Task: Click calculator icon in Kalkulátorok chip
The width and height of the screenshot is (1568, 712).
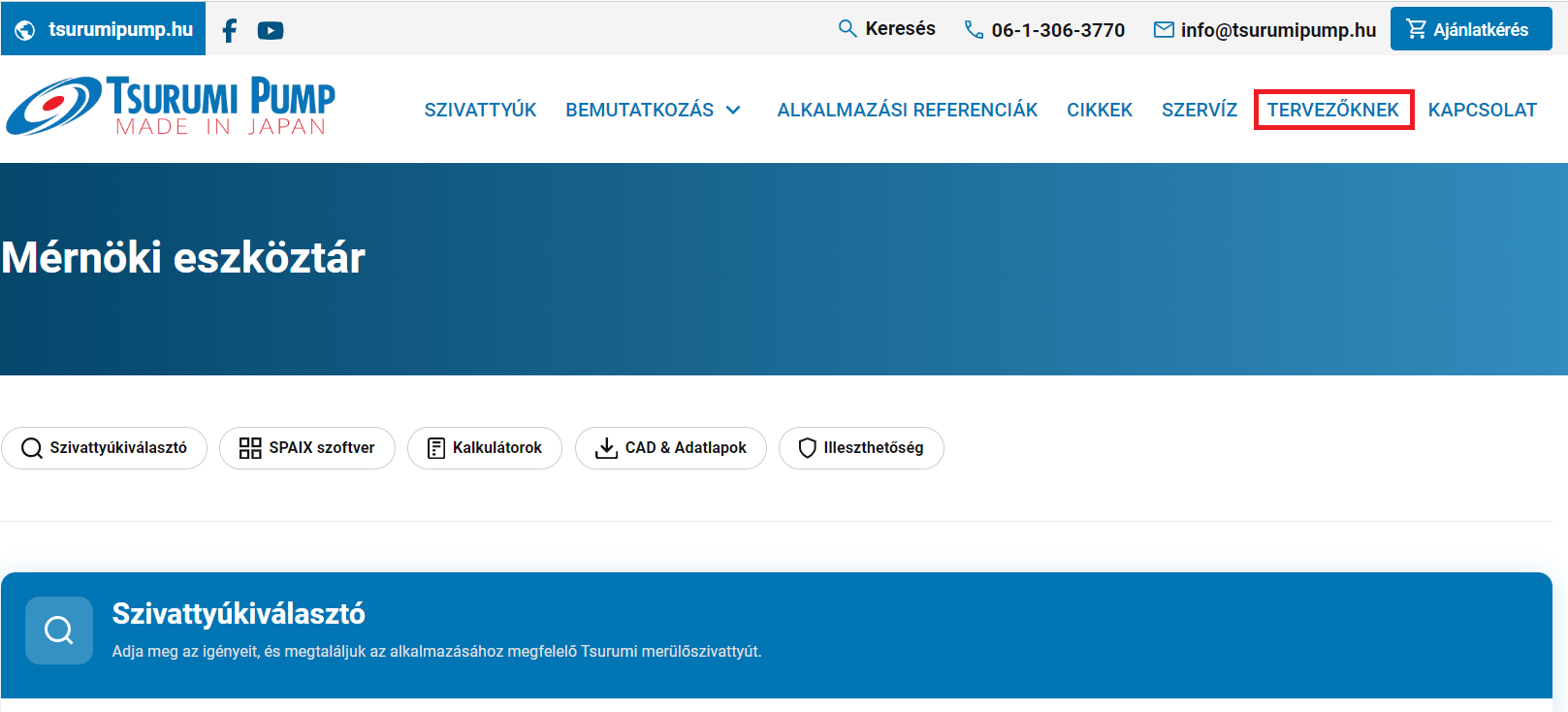Action: 436,448
